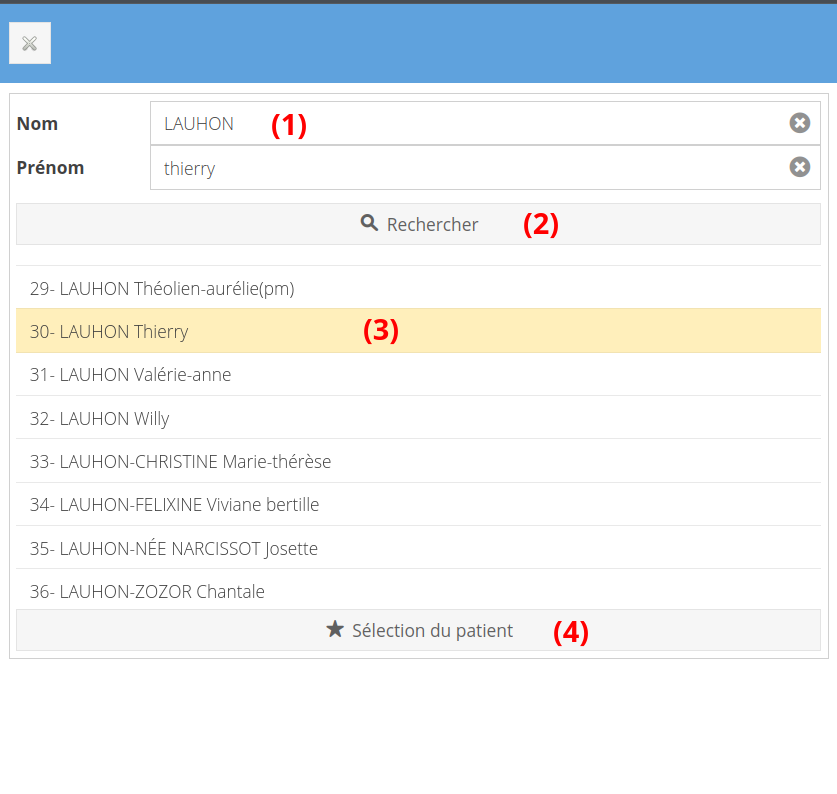The height and width of the screenshot is (794, 837).
Task: Select 33- LAUHON-CHRISTINE Marie-thérèse
Action: 180,462
